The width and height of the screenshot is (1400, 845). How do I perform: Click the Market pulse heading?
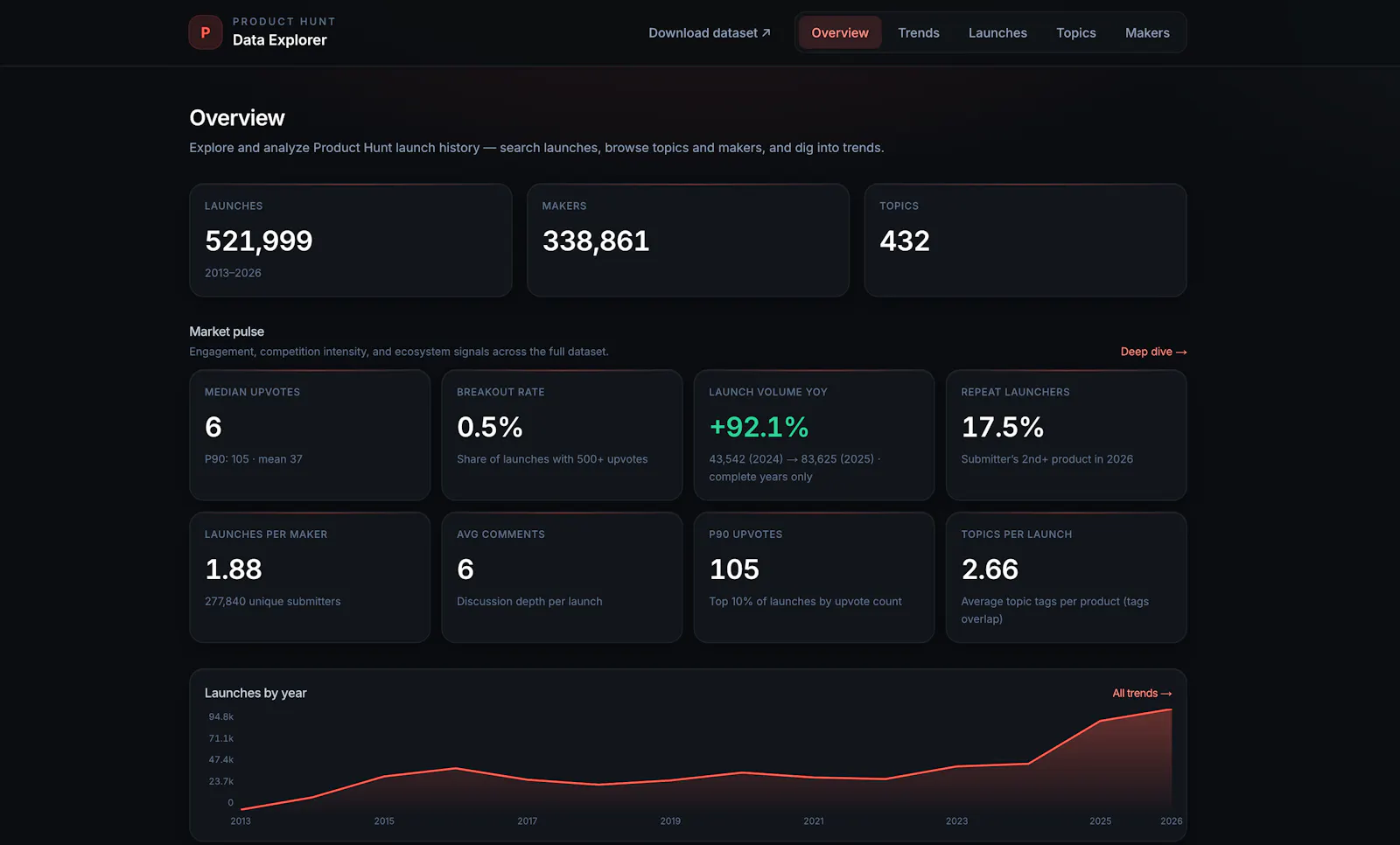[x=227, y=332]
